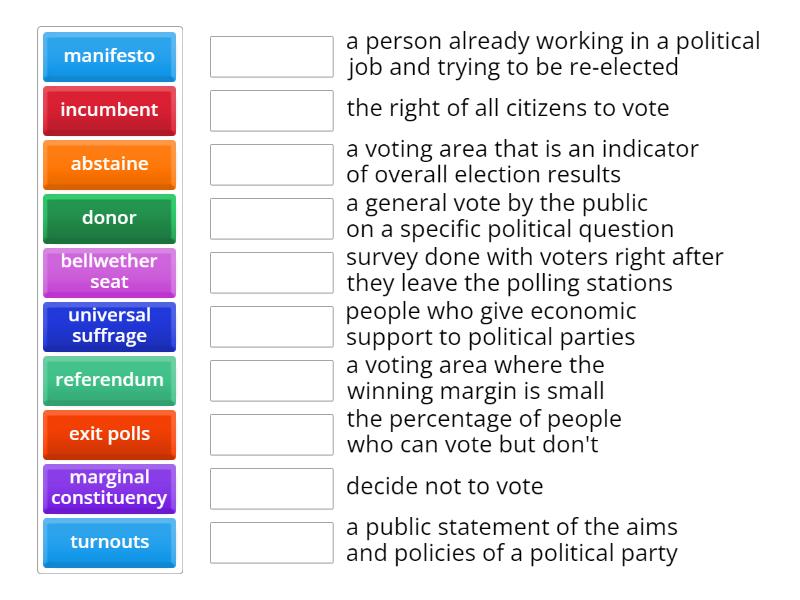Click the answer box beside 'a person already working'

270,57
